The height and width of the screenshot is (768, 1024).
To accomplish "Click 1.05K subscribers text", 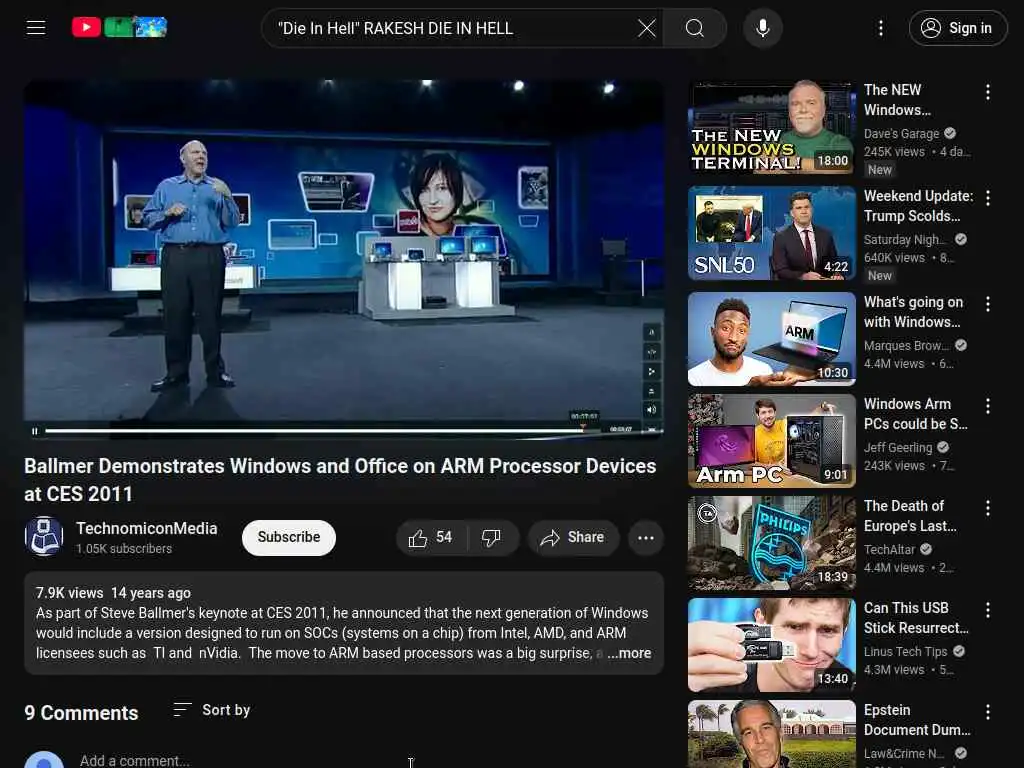I will [x=124, y=549].
